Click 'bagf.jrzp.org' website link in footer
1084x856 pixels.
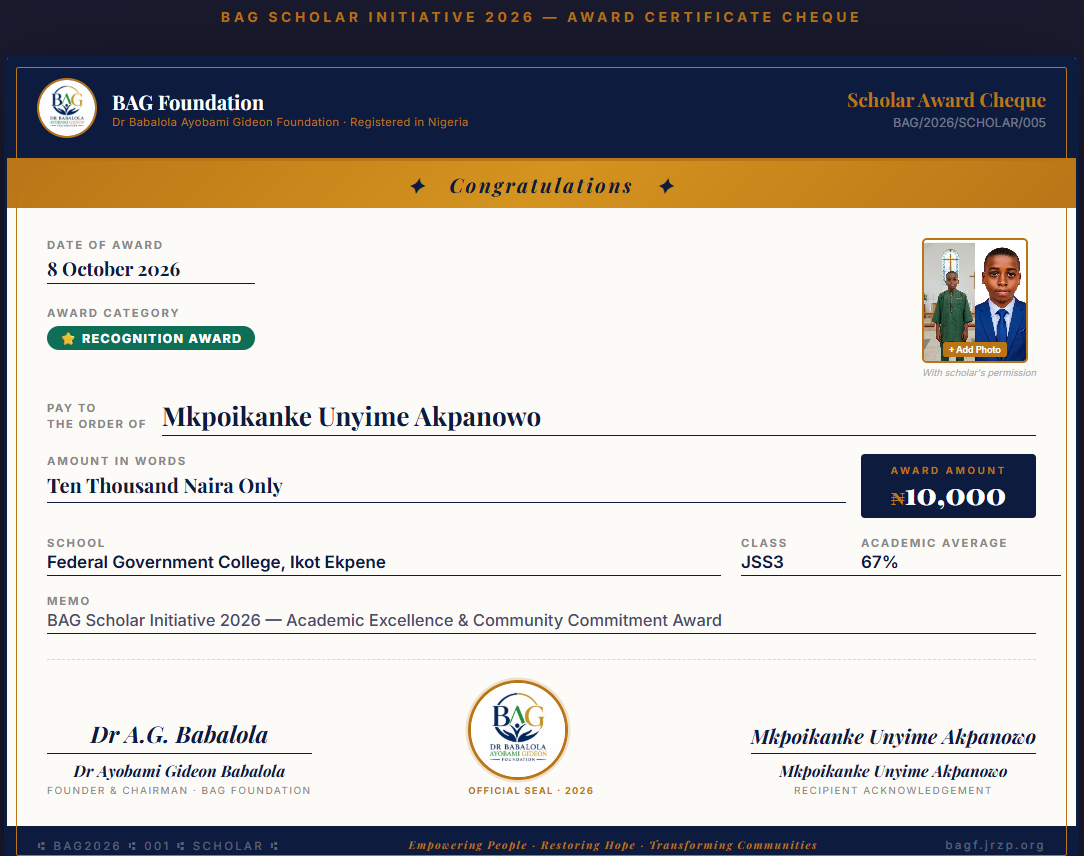[995, 845]
